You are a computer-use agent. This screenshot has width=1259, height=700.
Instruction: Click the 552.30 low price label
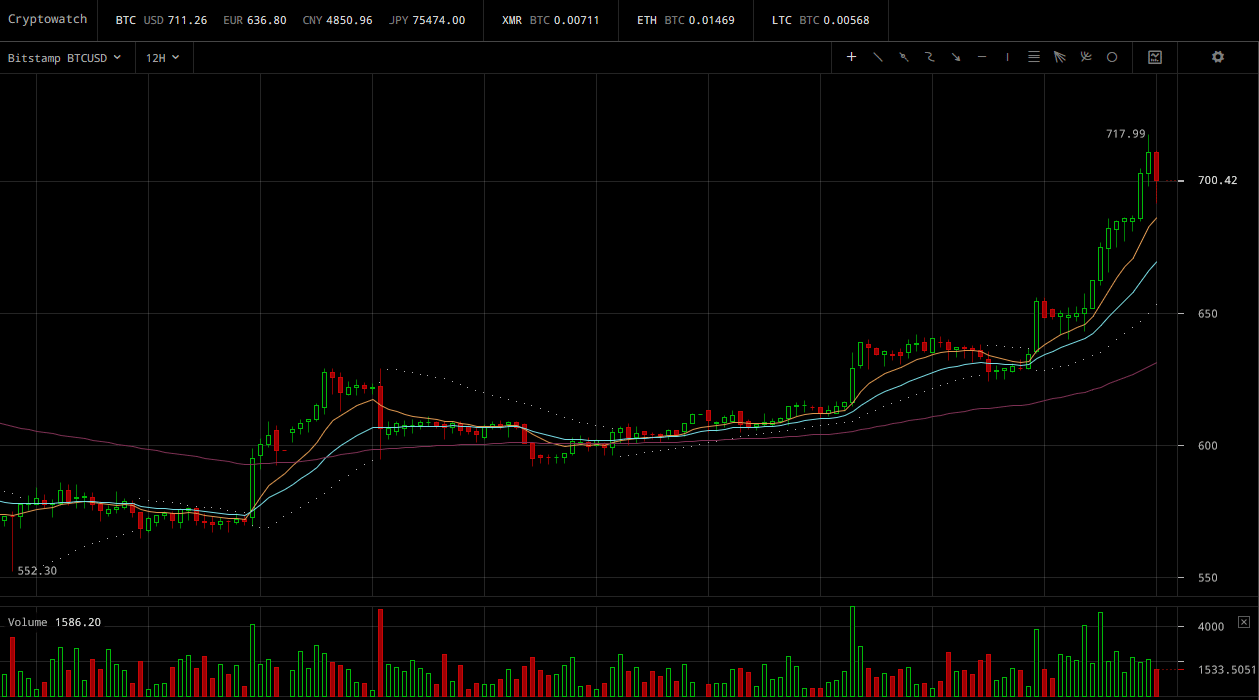pos(37,571)
